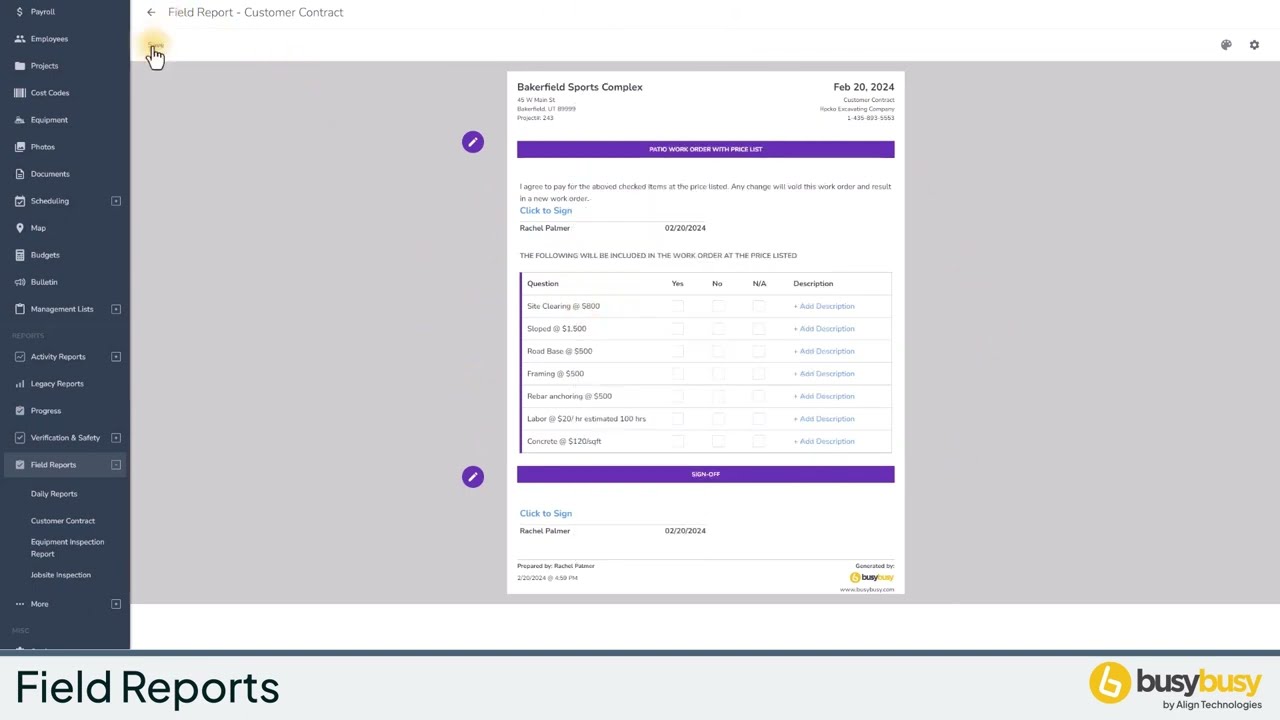The image size is (1280, 720).
Task: Open the color palette theme icon
Action: pos(1226,45)
